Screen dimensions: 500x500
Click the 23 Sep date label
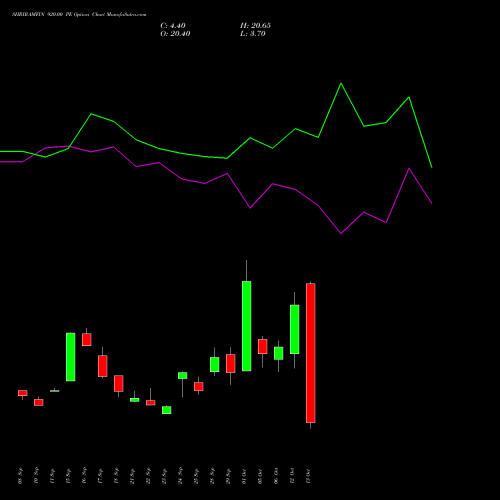pos(165,476)
